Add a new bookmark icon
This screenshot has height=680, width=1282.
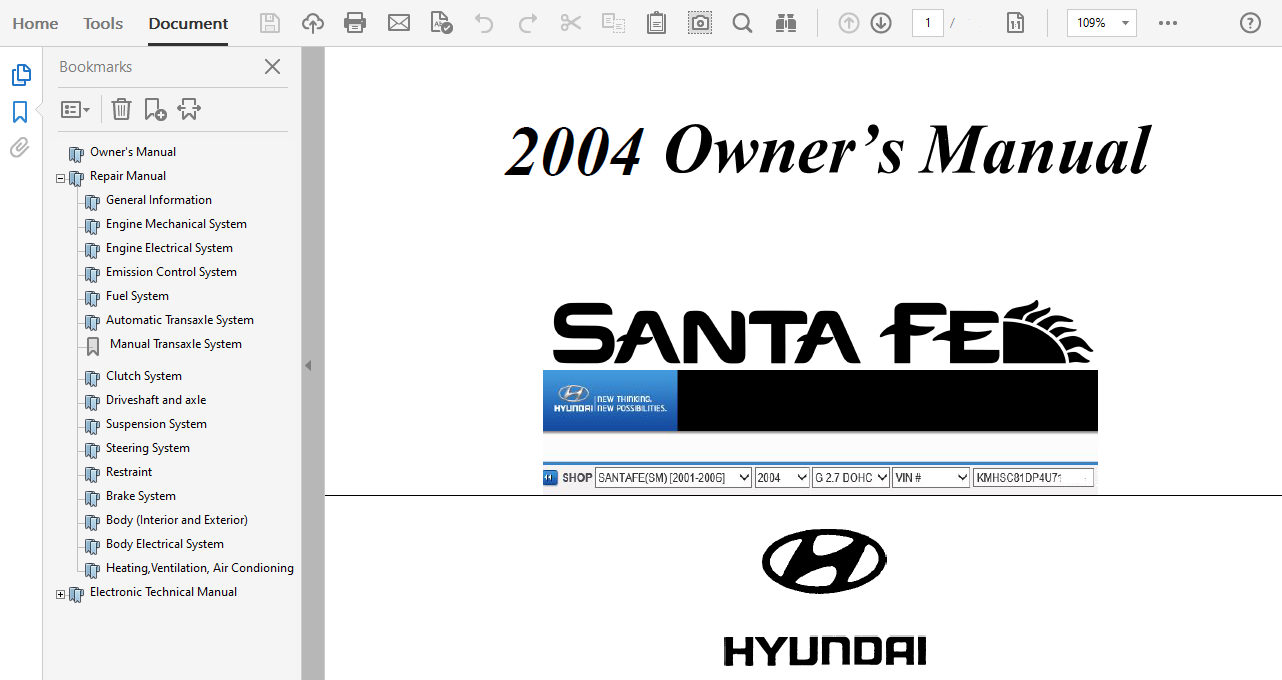pyautogui.click(x=155, y=109)
